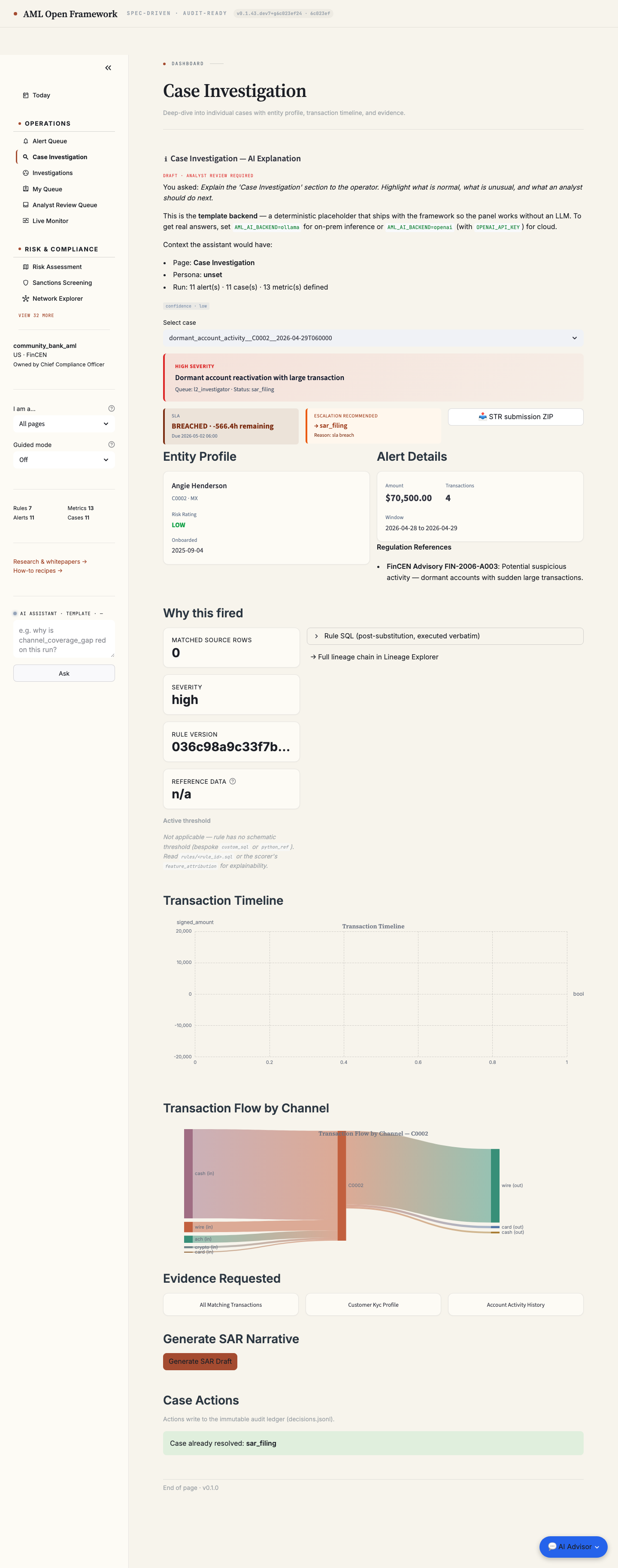The height and width of the screenshot is (1568, 618).
Task: Click the community_bank_aml program name
Action: coord(45,346)
